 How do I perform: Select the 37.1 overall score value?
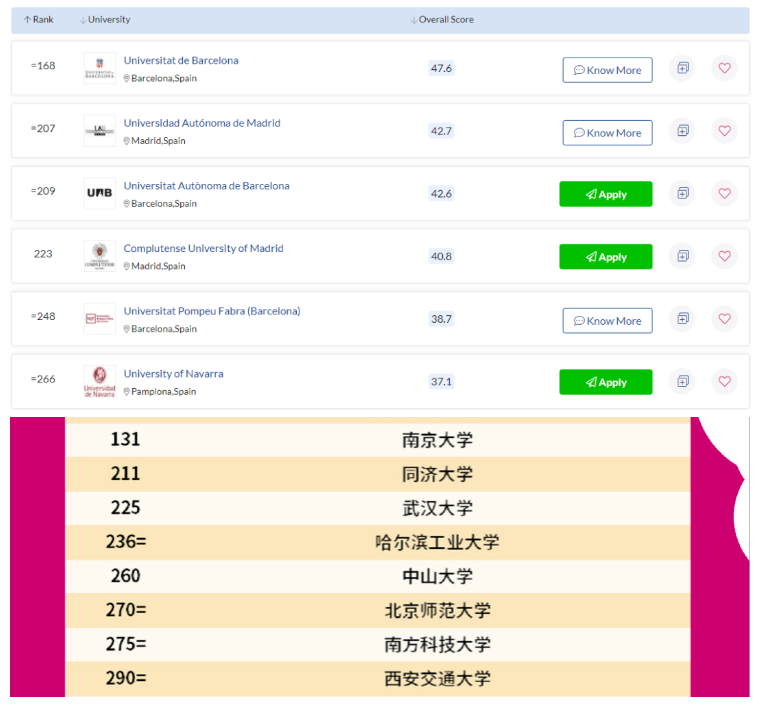(x=441, y=382)
